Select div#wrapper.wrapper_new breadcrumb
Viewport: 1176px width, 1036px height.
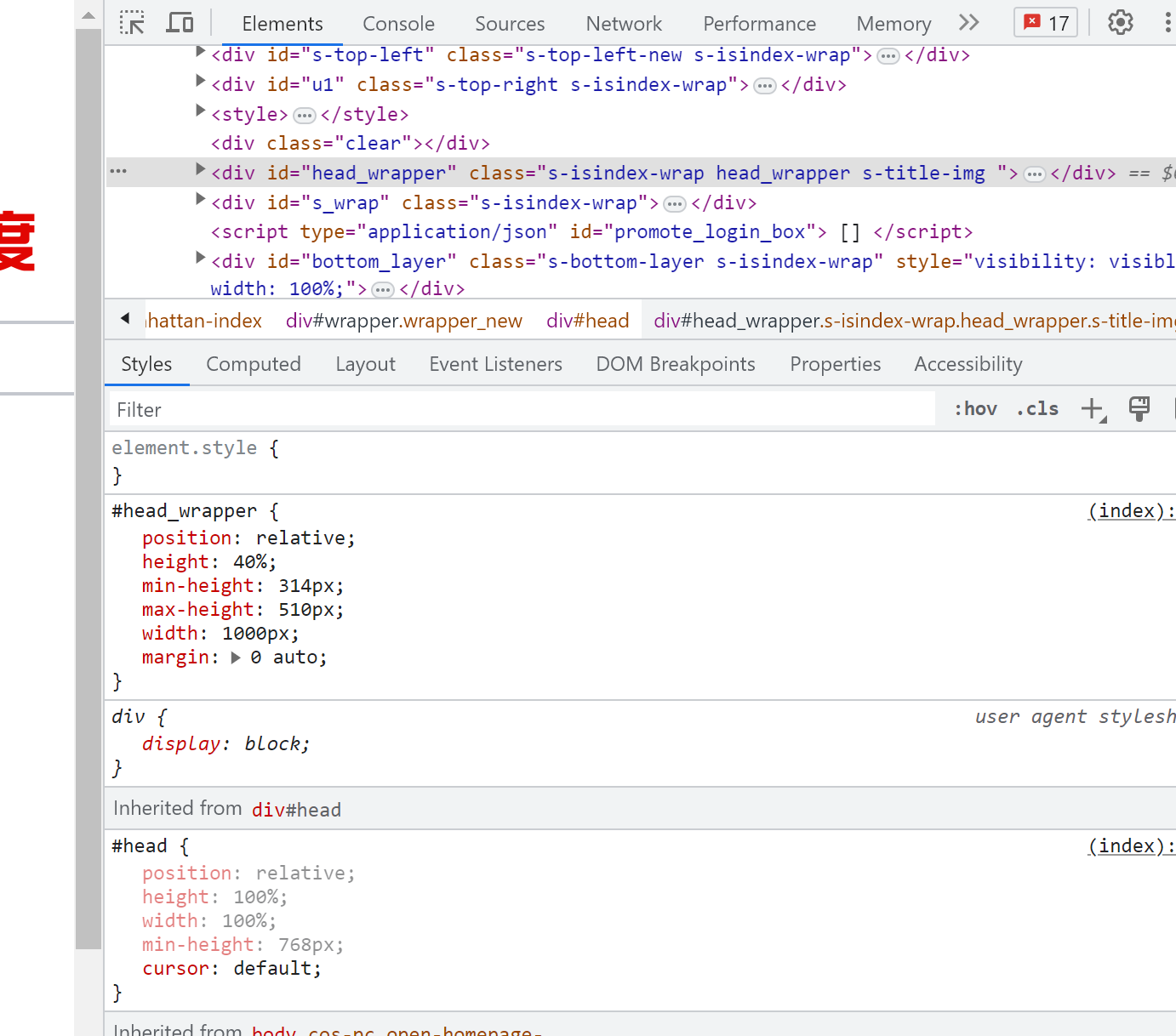click(404, 321)
